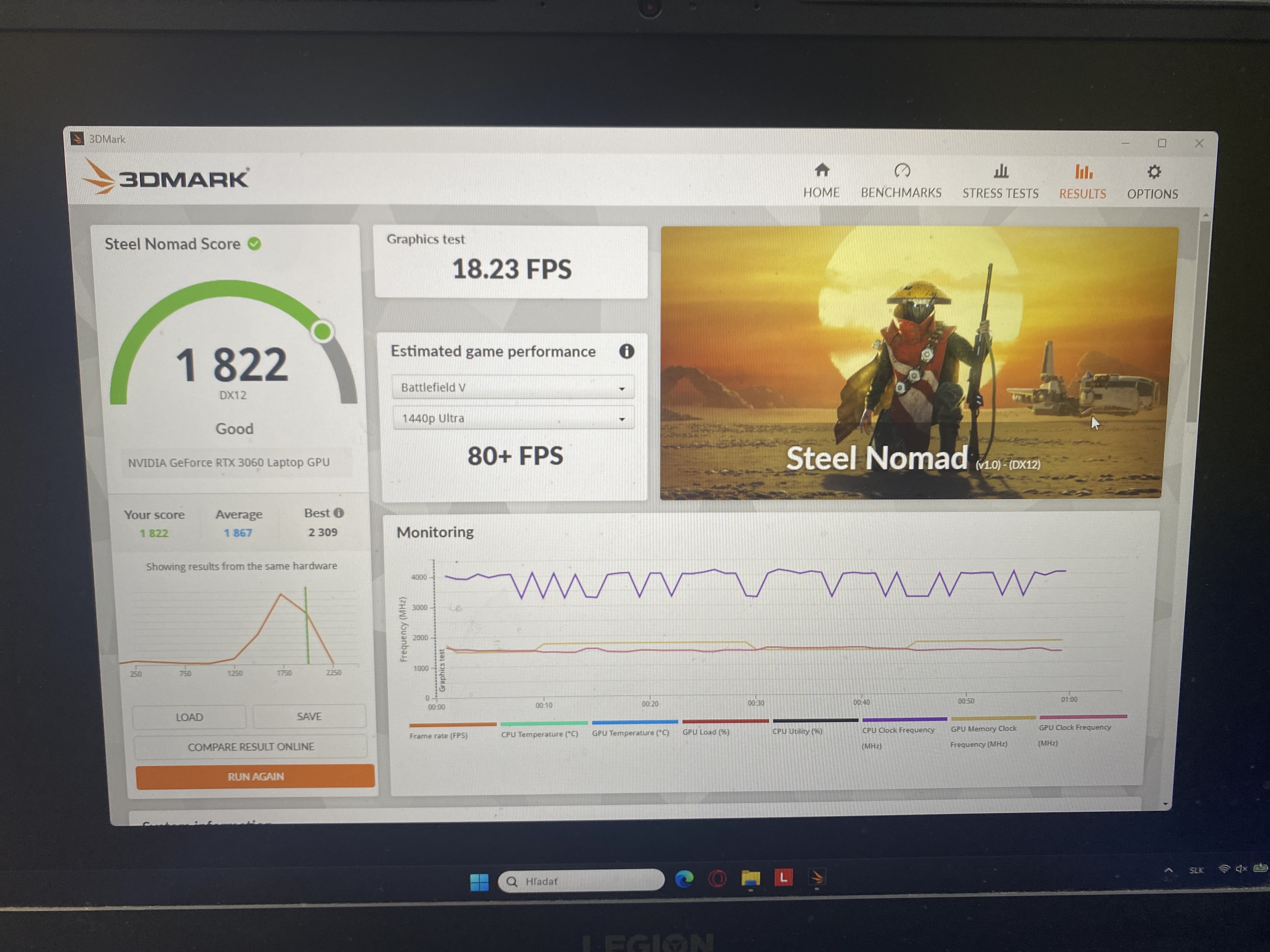
Task: Show hidden system tray icons
Action: coord(1168,870)
